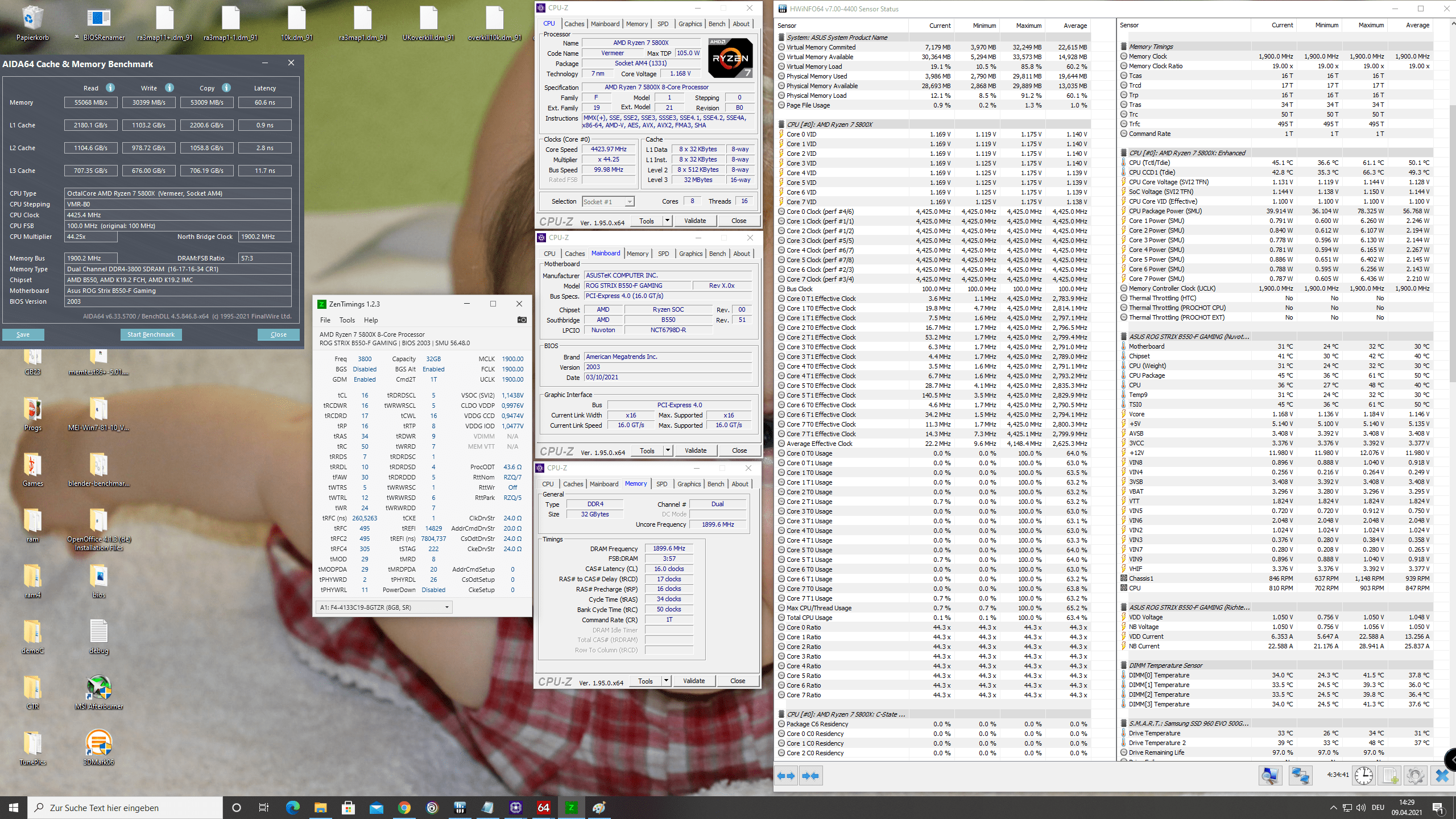Click HWiNFO network monitors icon

tap(1300, 775)
